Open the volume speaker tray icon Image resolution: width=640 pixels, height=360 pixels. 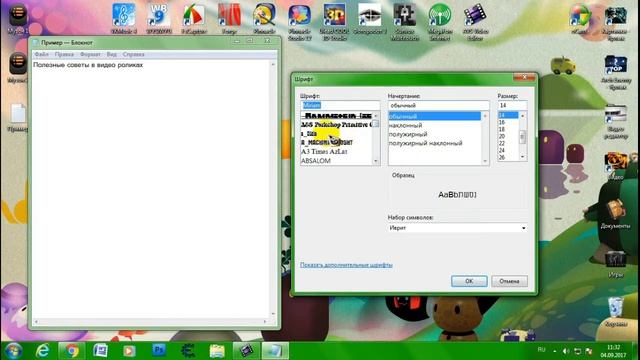tap(566, 351)
